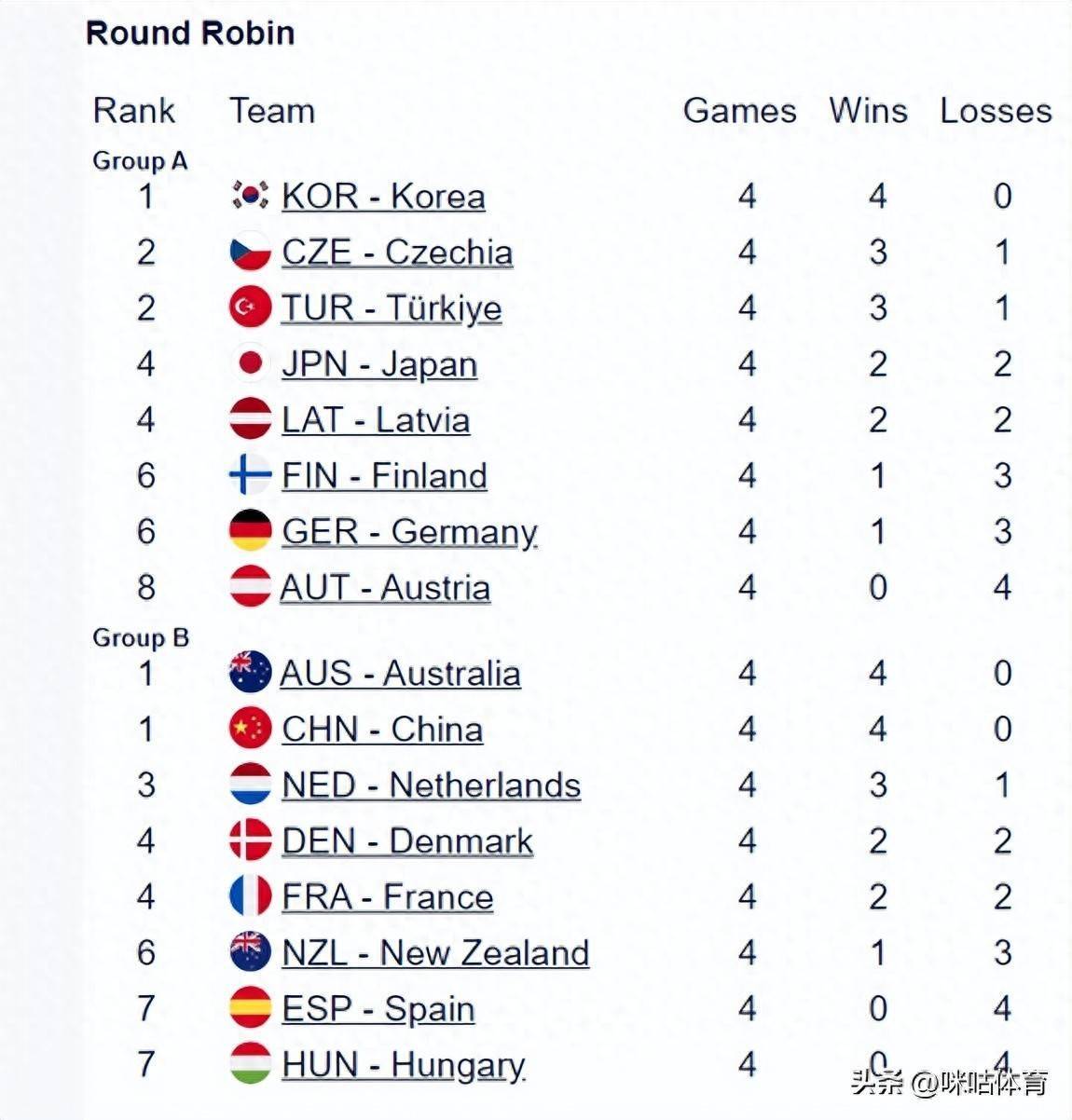
Task: Click the Türkiye flag icon
Action: 250,307
